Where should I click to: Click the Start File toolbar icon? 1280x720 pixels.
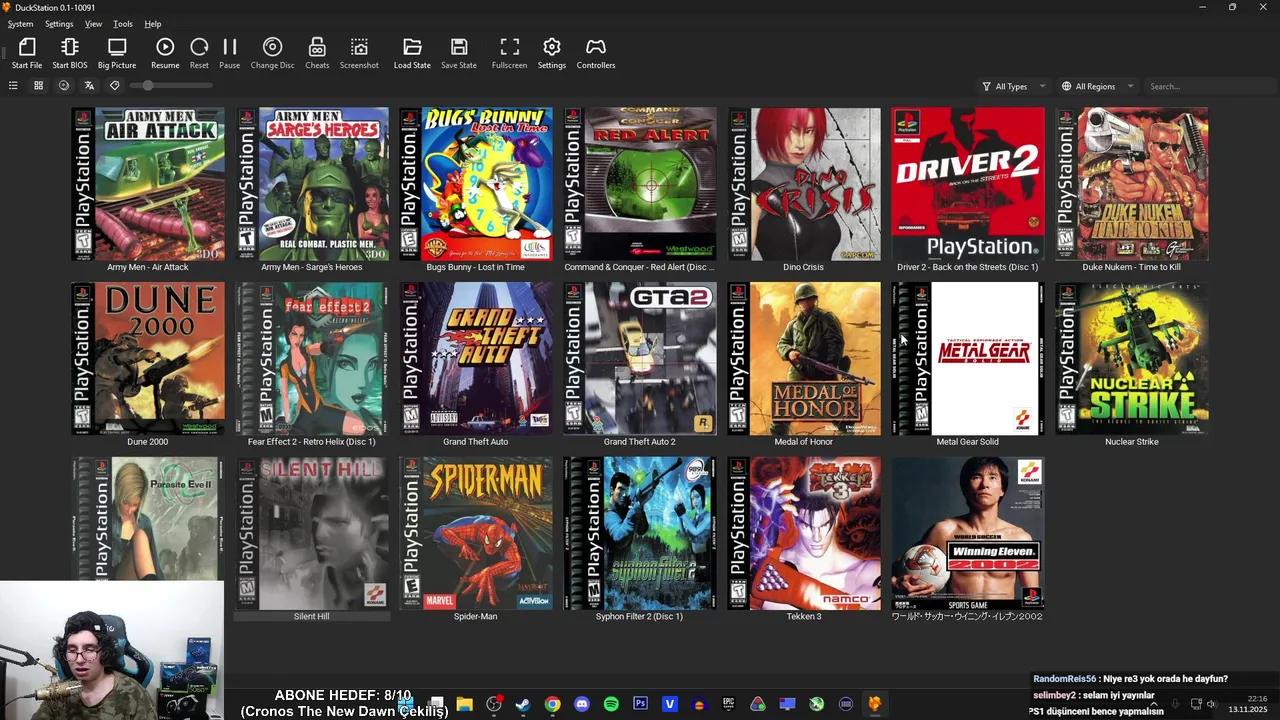coord(27,53)
